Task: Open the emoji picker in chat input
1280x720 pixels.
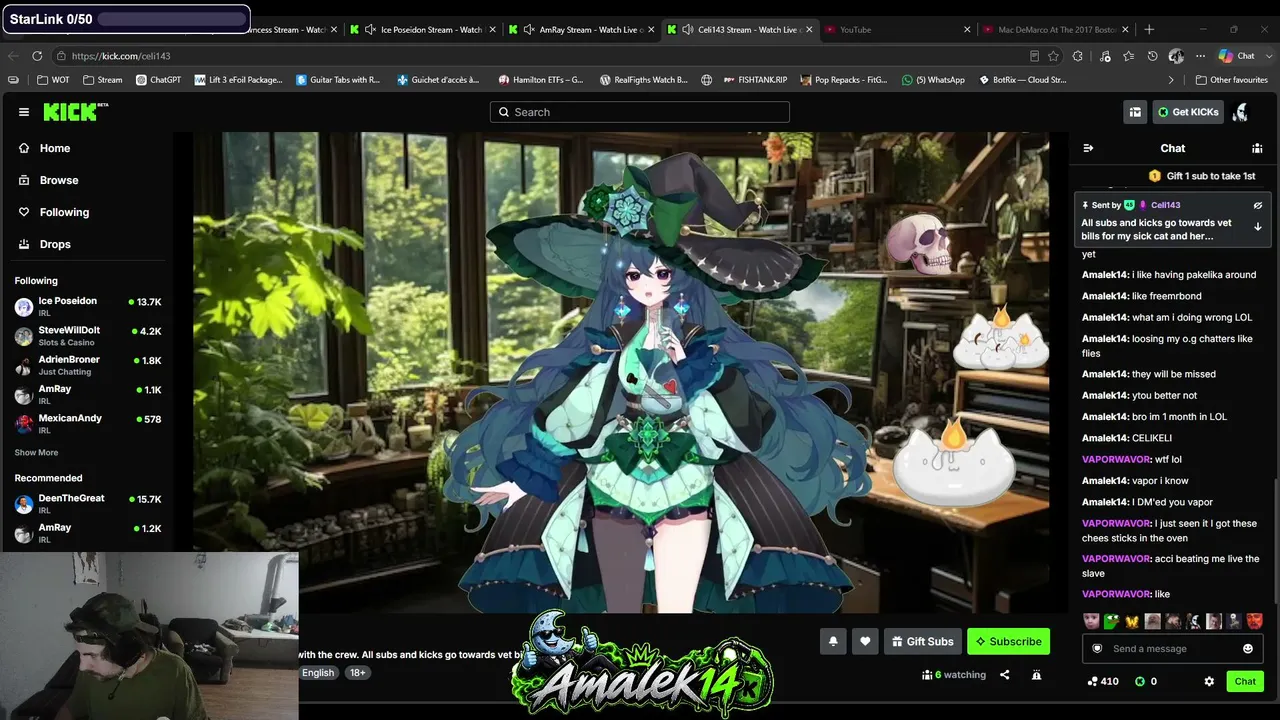Action: click(1248, 649)
